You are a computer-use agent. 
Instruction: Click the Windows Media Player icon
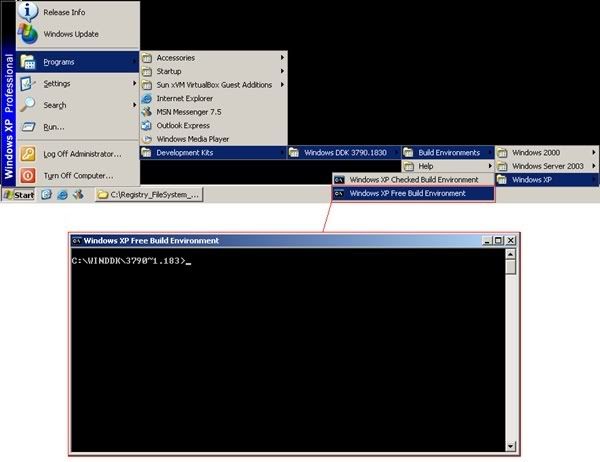147,139
